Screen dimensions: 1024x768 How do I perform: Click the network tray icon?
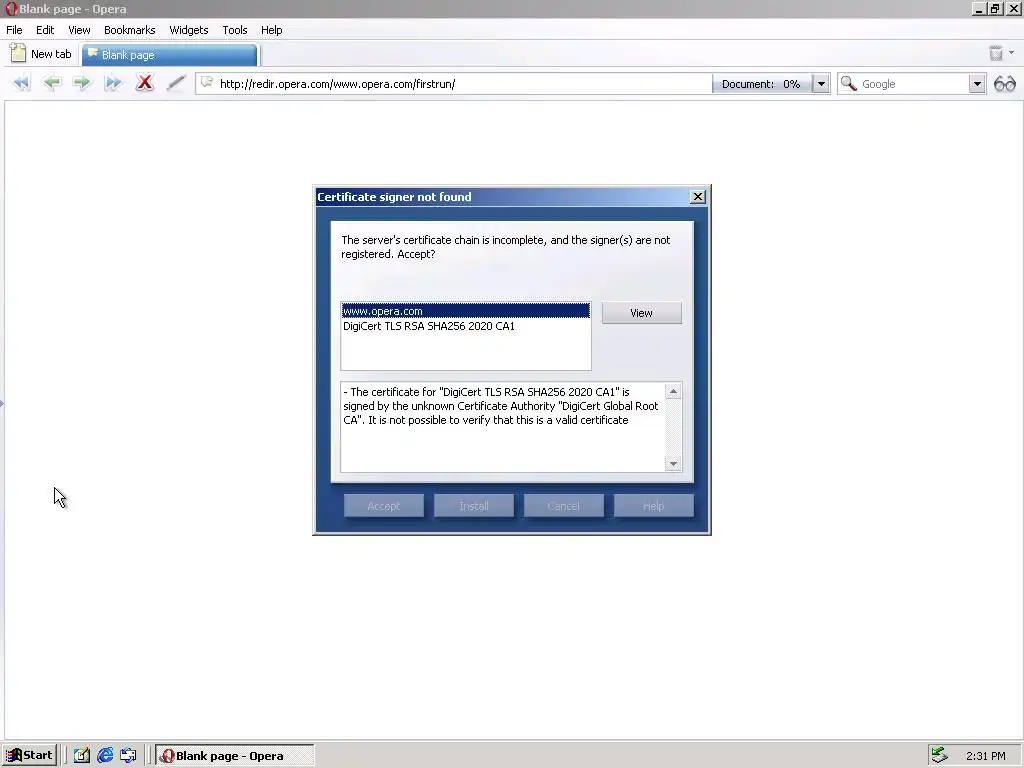(939, 755)
